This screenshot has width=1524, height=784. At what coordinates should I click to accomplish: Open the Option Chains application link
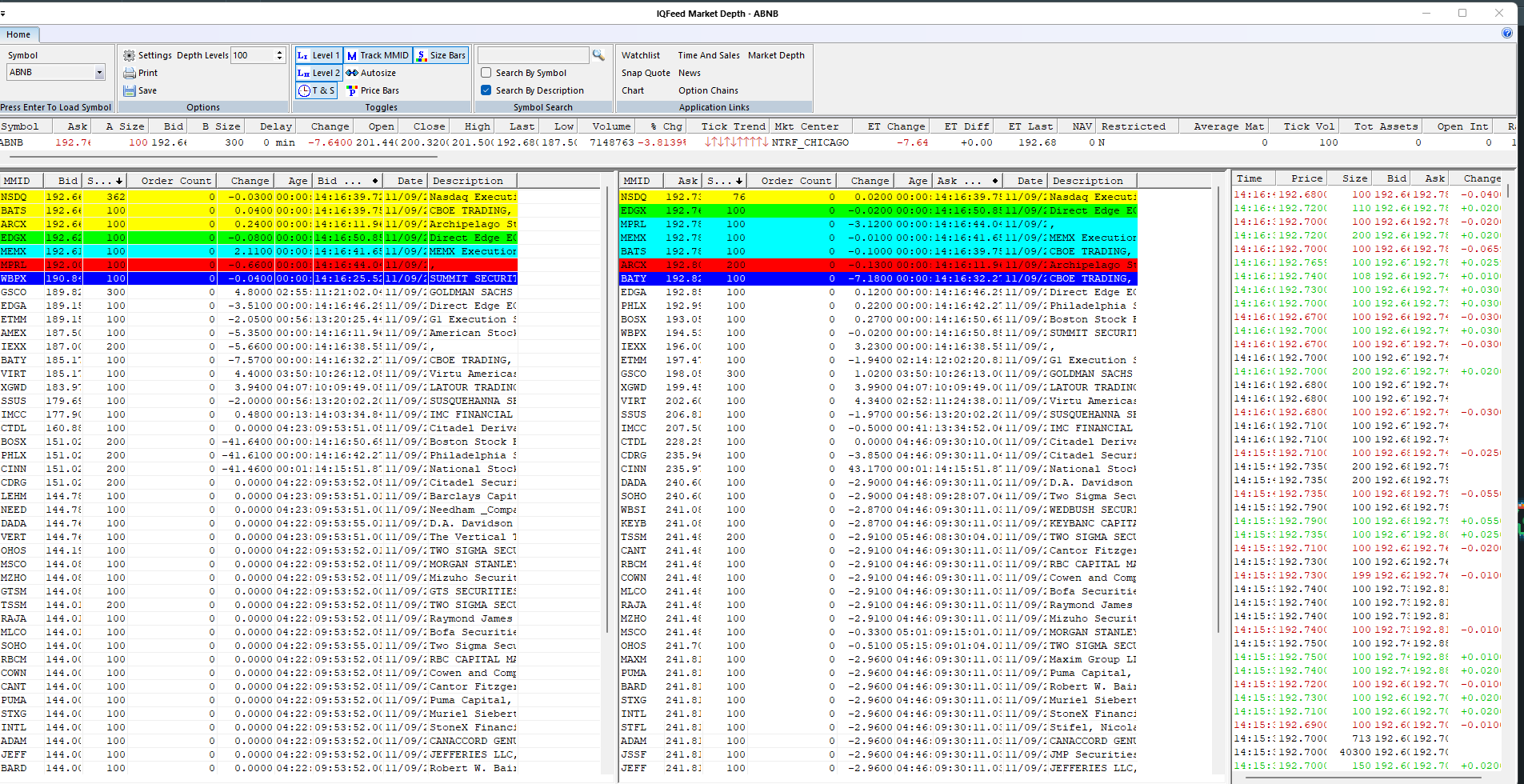[707, 90]
